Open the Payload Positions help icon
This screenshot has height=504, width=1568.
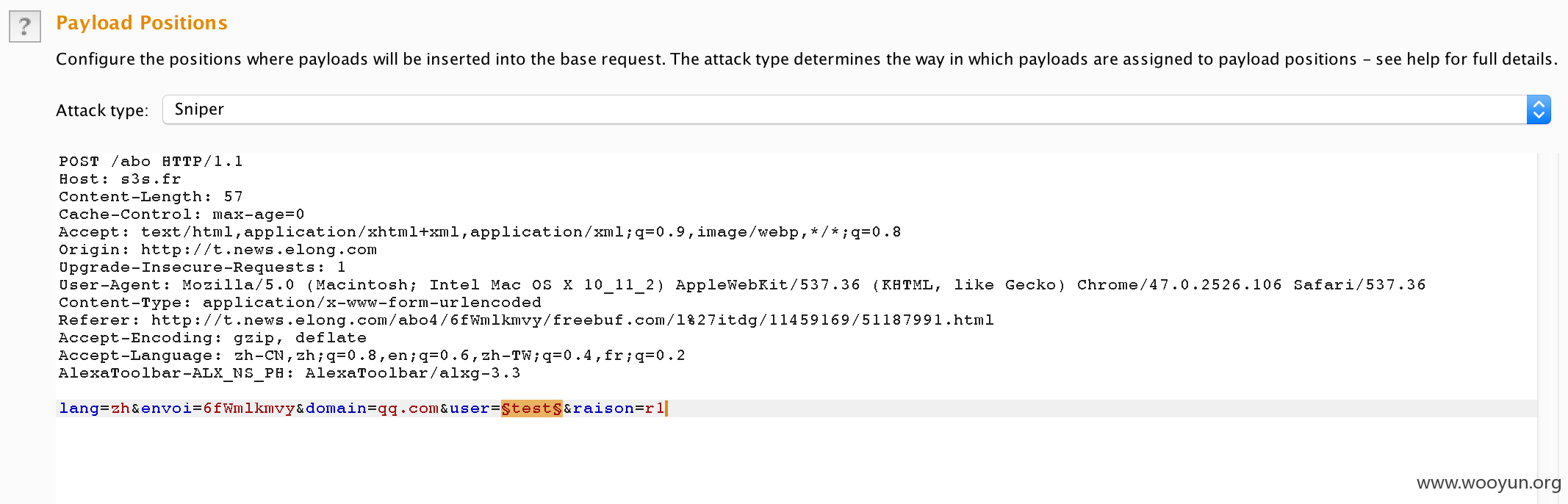point(25,26)
